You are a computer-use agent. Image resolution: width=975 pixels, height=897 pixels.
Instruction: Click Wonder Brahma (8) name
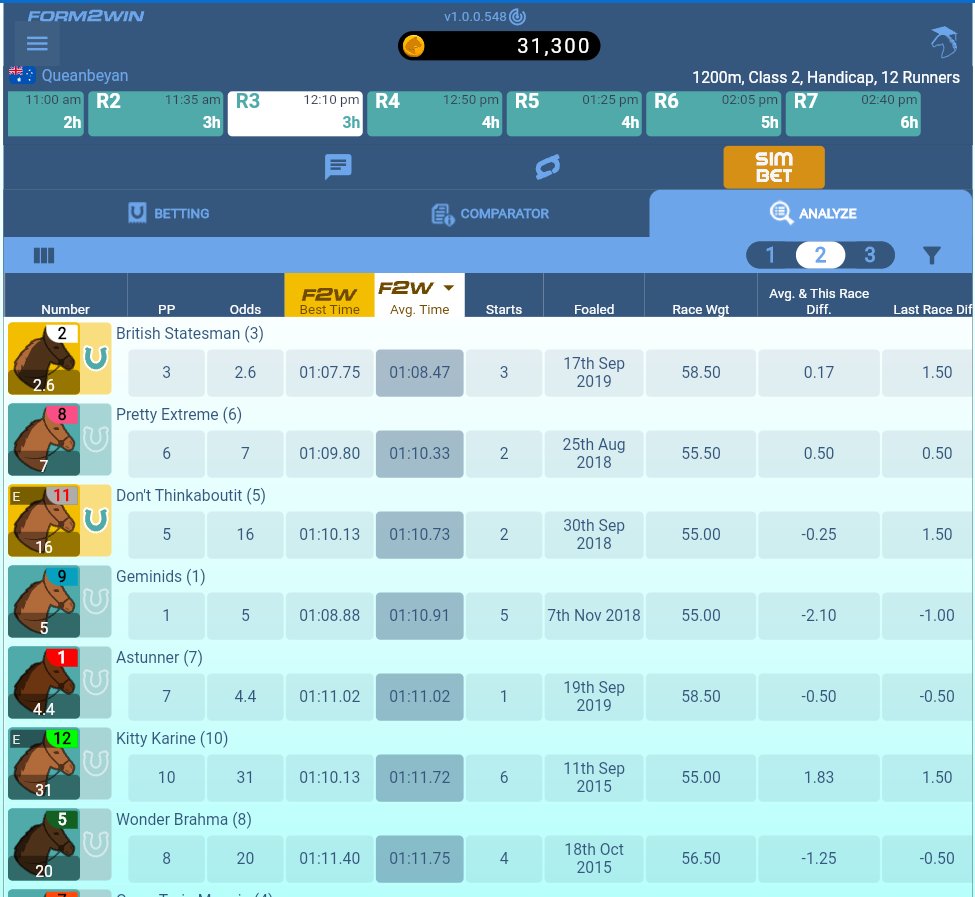(184, 819)
